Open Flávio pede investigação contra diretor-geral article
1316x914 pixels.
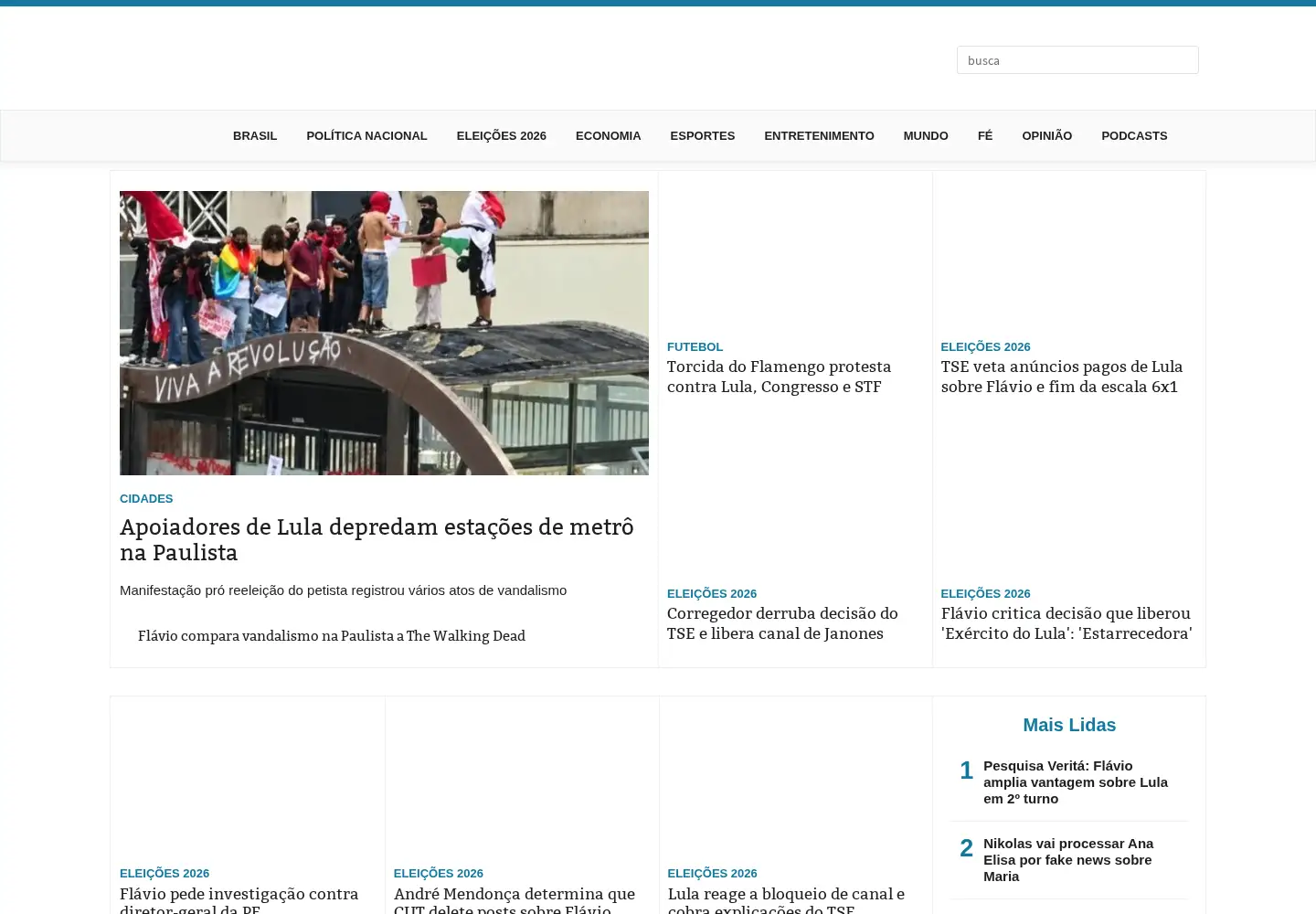click(239, 900)
